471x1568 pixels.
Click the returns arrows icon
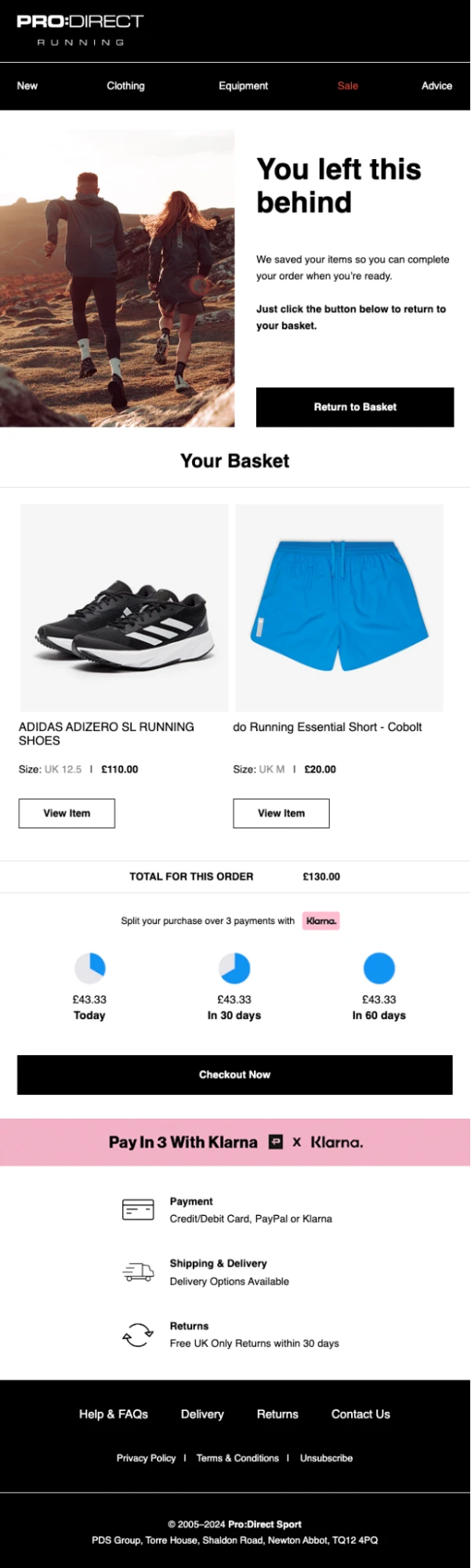[138, 1334]
